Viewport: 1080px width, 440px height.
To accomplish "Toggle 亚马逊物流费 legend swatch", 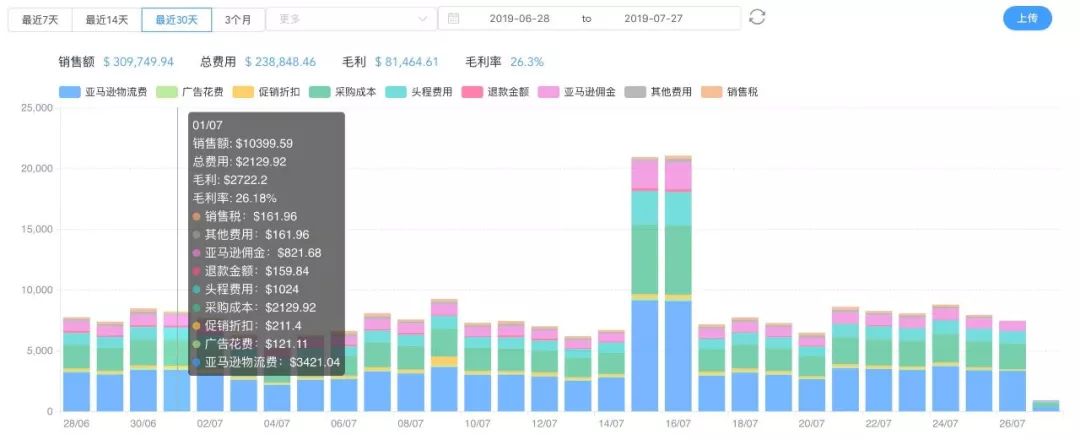I will [70, 92].
